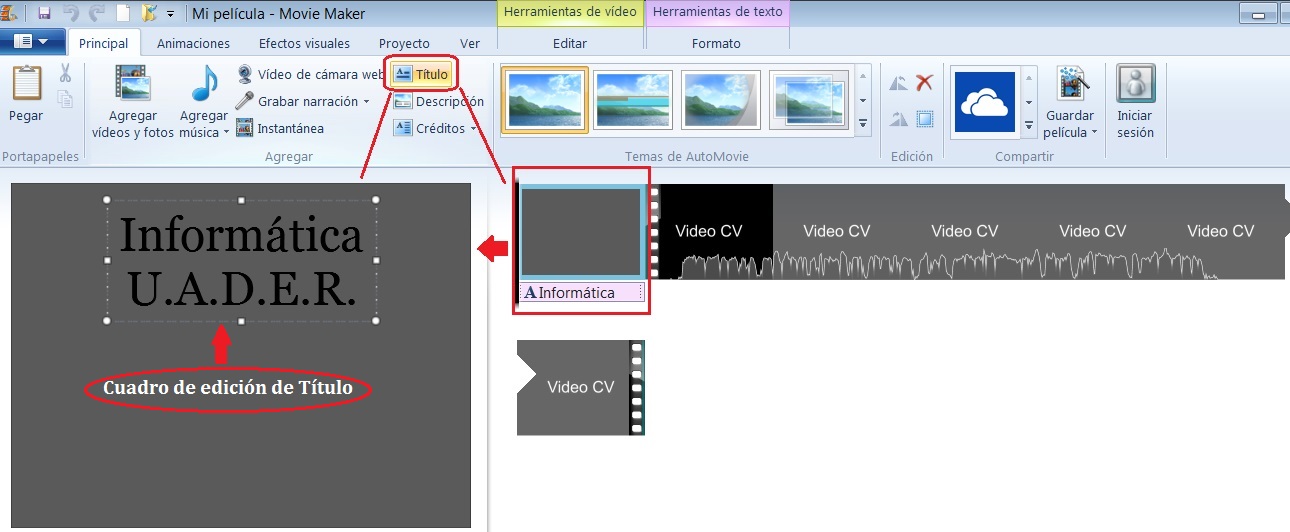Show next row of share options
1290x532 pixels.
[x=1029, y=101]
